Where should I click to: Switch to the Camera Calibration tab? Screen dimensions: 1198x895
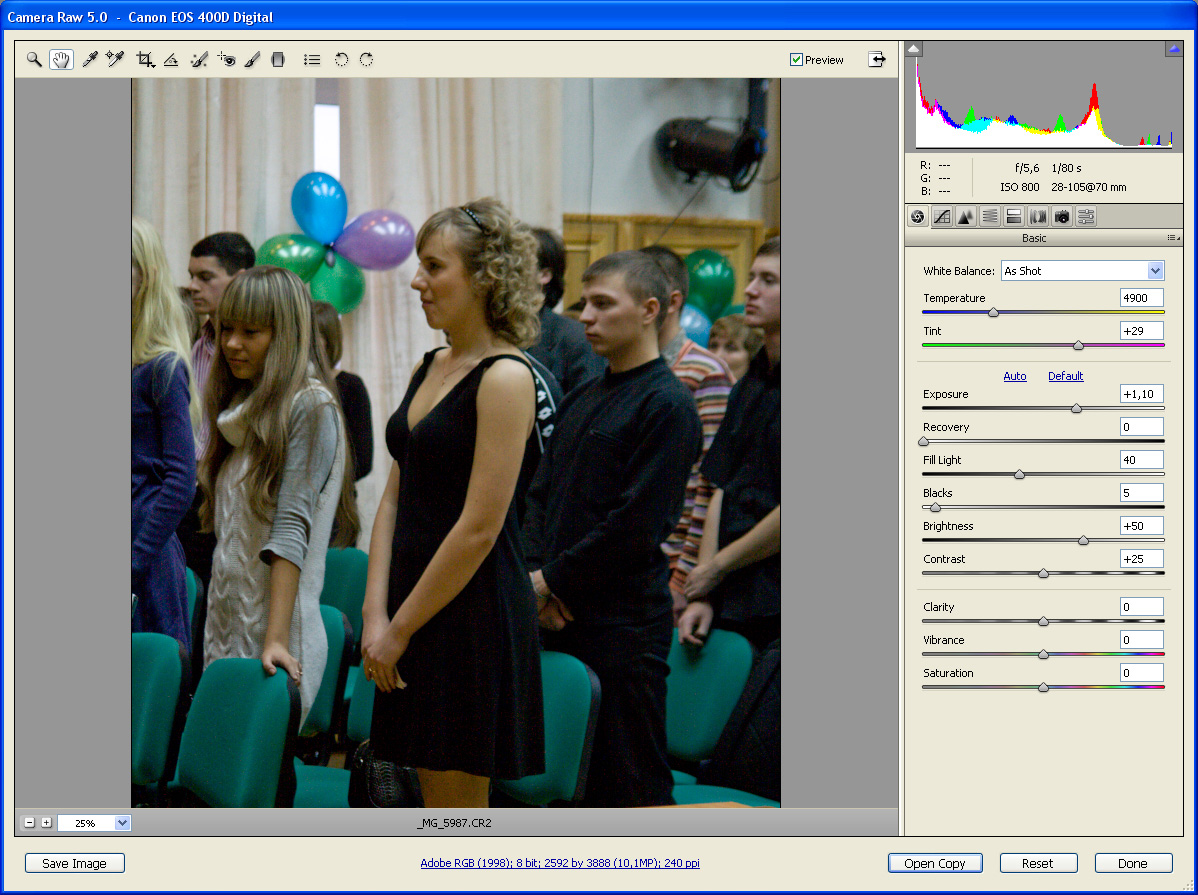[1062, 217]
